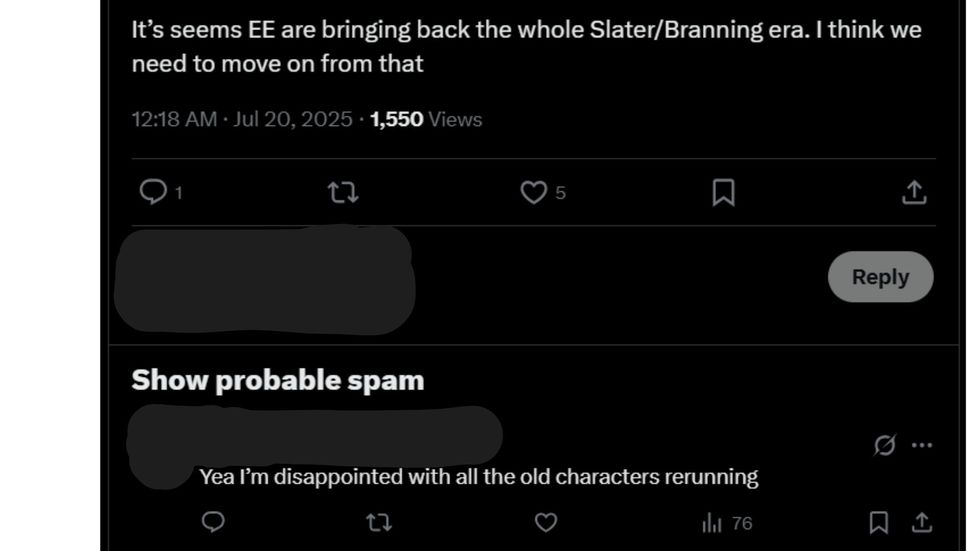Image resolution: width=980 pixels, height=551 pixels.
Task: Repost the comment about old characters
Action: click(x=378, y=522)
